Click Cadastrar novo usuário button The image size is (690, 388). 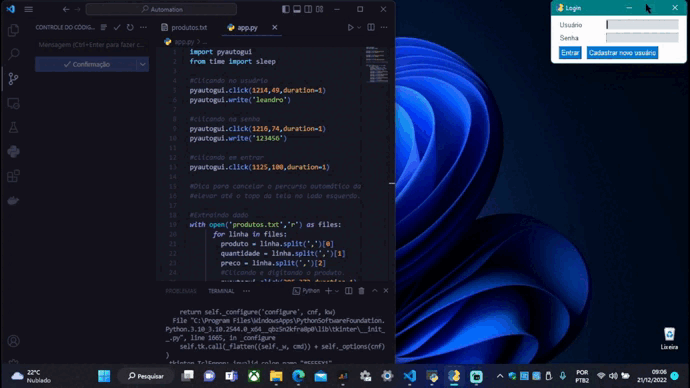click(x=622, y=53)
